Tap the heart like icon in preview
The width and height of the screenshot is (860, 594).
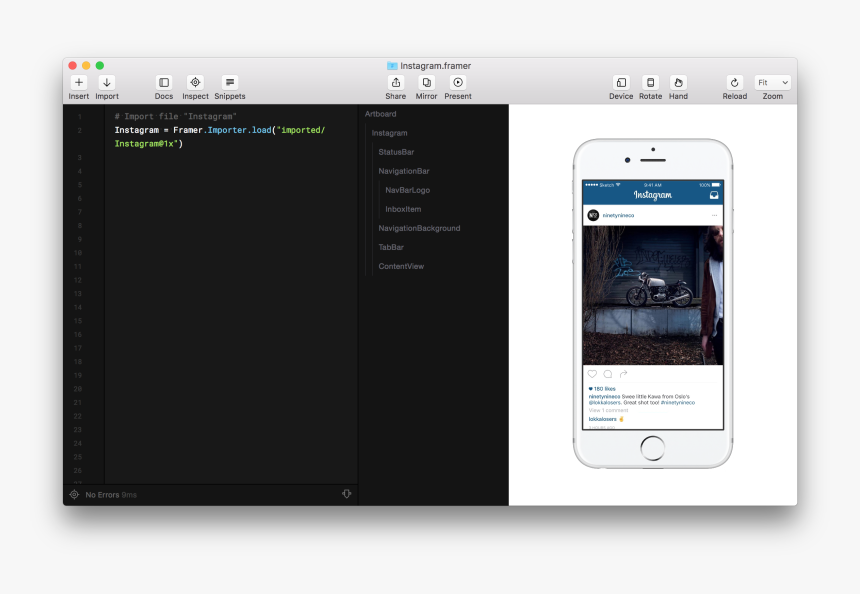point(592,374)
